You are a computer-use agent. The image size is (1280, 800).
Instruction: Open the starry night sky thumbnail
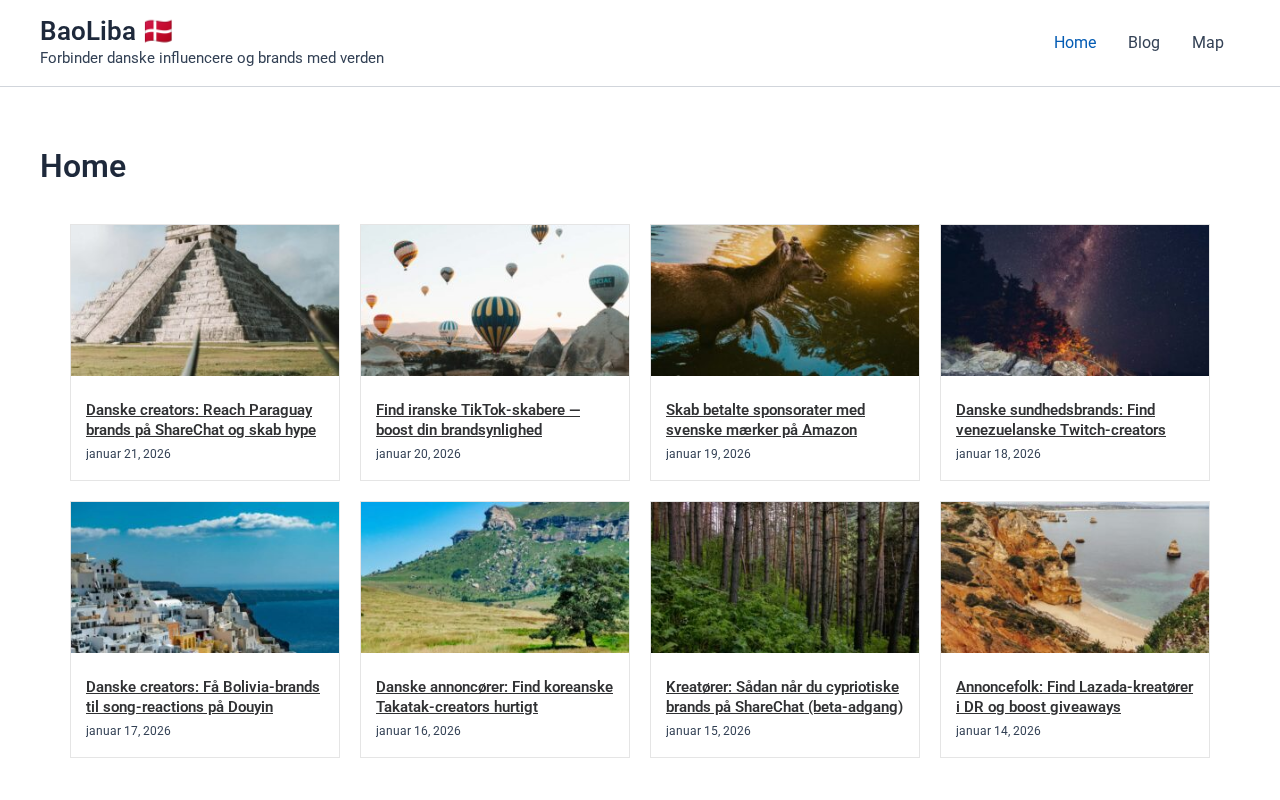[x=1075, y=300]
